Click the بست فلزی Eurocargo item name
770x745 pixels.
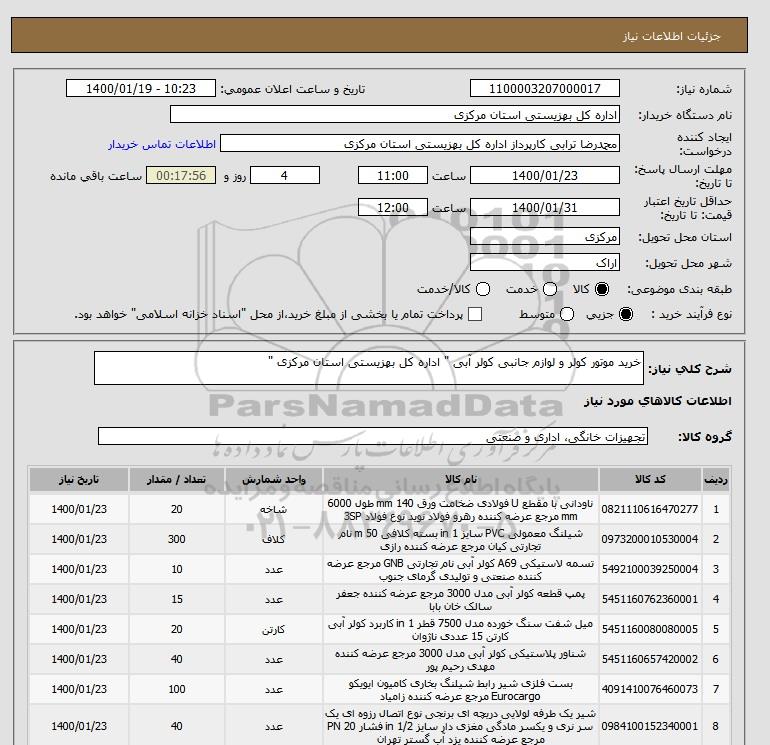point(461,690)
